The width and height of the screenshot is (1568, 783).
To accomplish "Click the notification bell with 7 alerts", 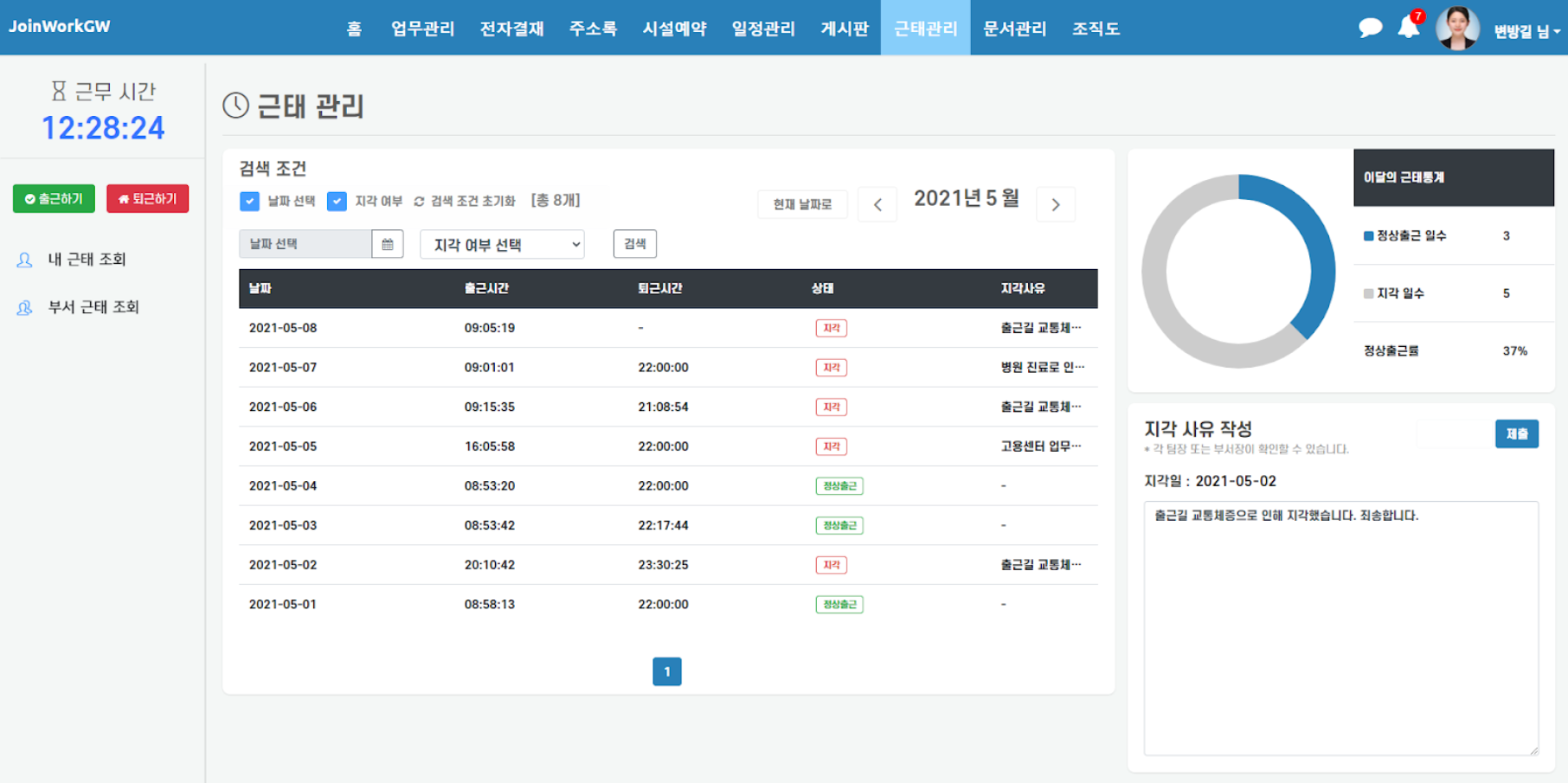I will click(1409, 29).
